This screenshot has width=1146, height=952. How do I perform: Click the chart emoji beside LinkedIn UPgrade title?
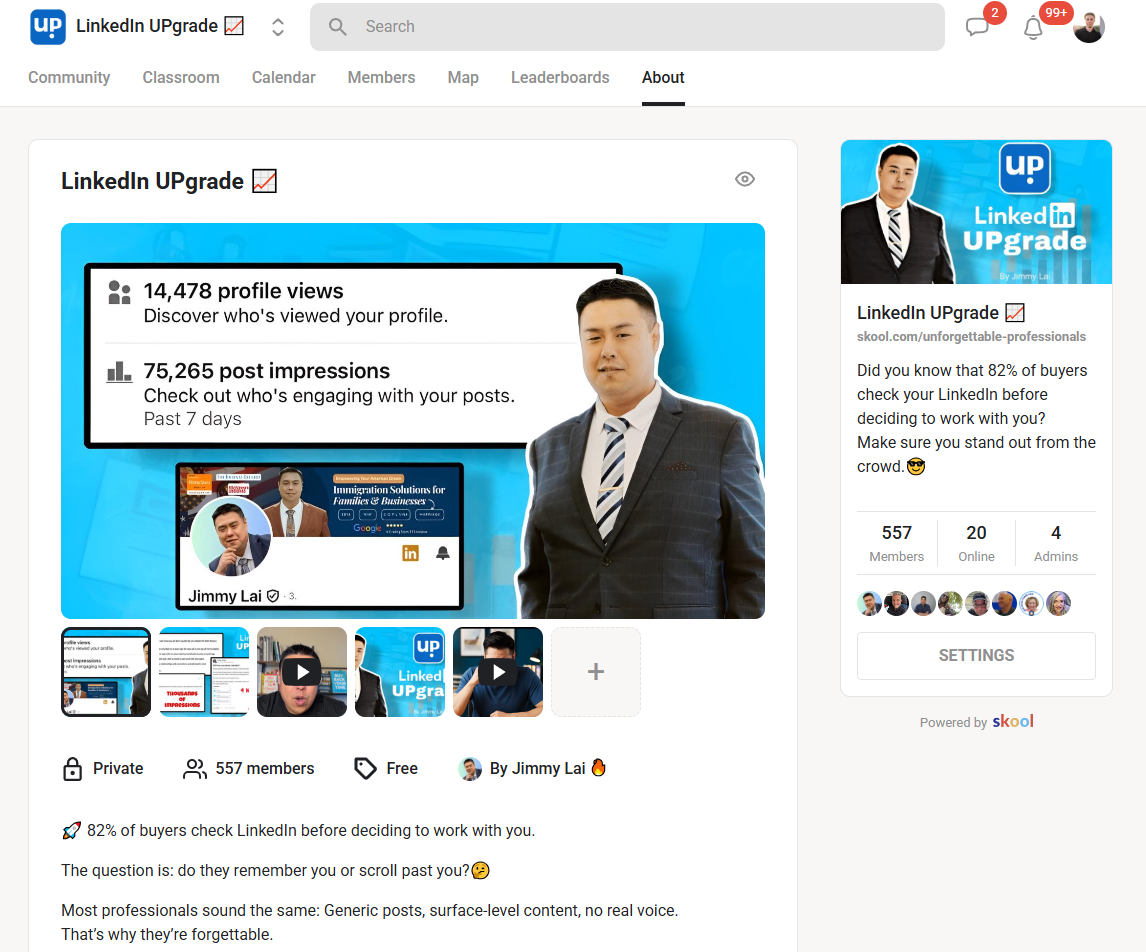click(x=266, y=180)
